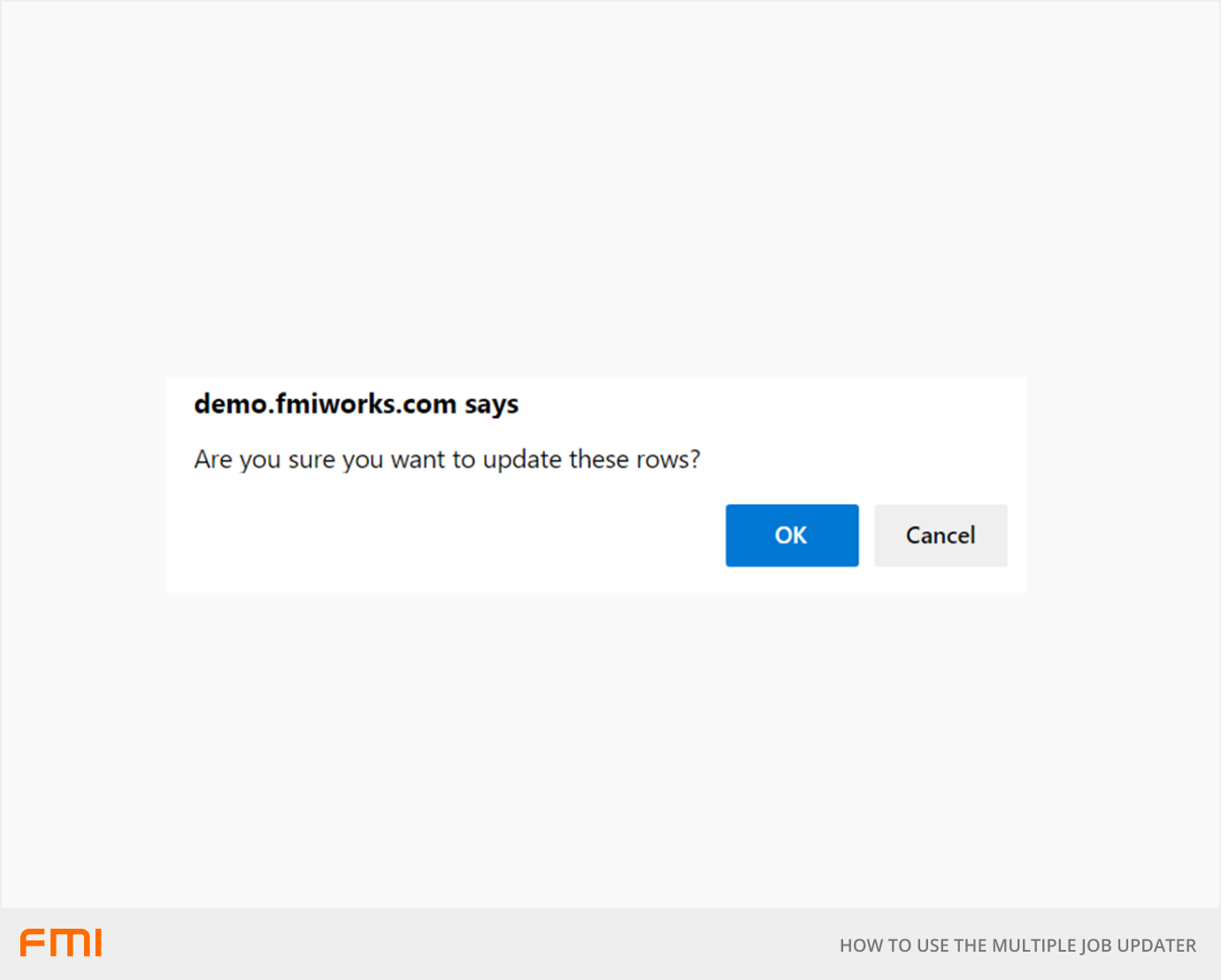Confirm the row update with OK
1221x980 pixels.
[792, 535]
